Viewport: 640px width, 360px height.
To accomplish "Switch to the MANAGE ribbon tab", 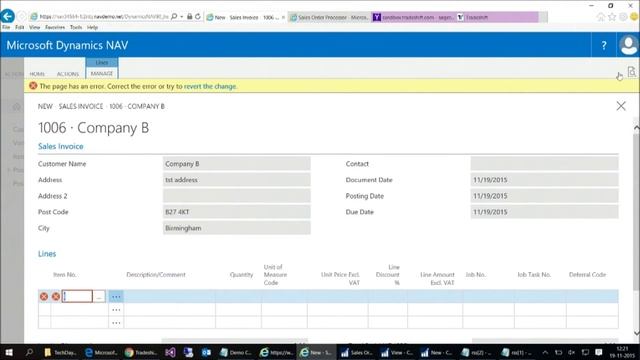I will coord(102,73).
